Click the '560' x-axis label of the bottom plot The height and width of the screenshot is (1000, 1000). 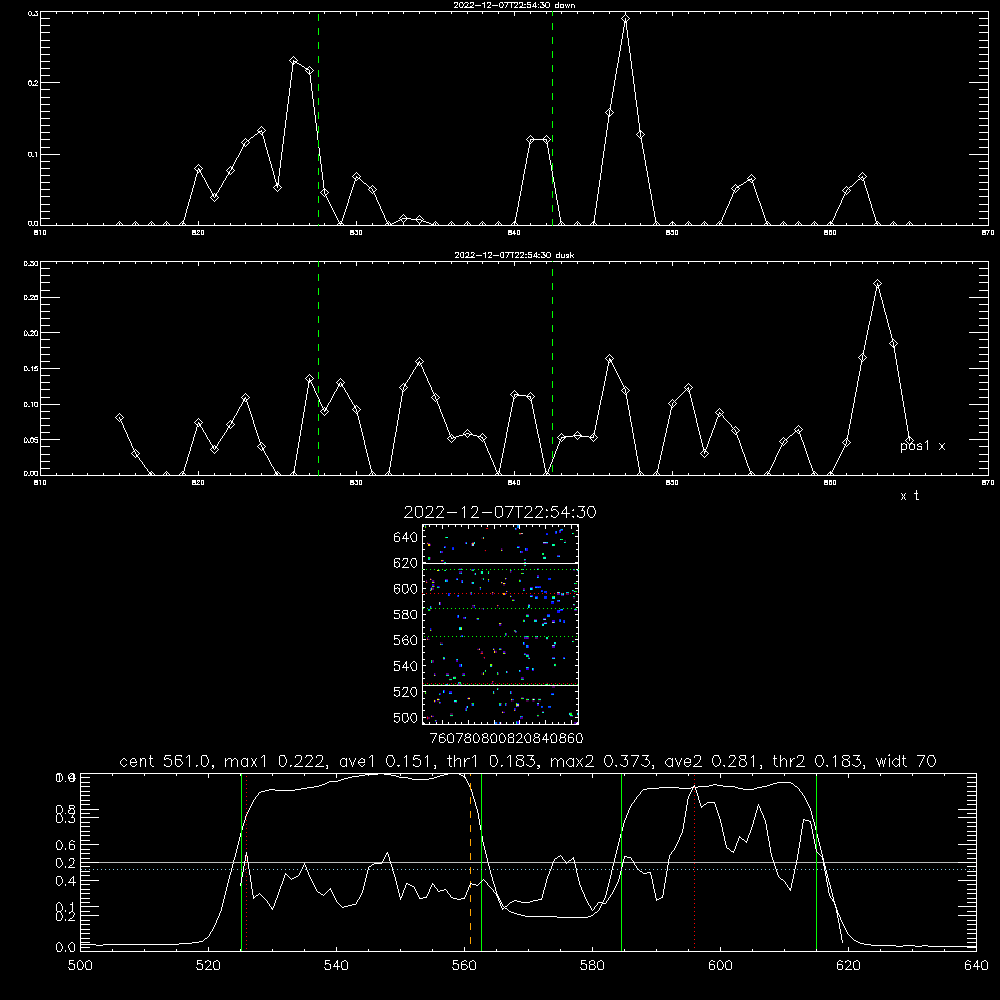pos(464,966)
